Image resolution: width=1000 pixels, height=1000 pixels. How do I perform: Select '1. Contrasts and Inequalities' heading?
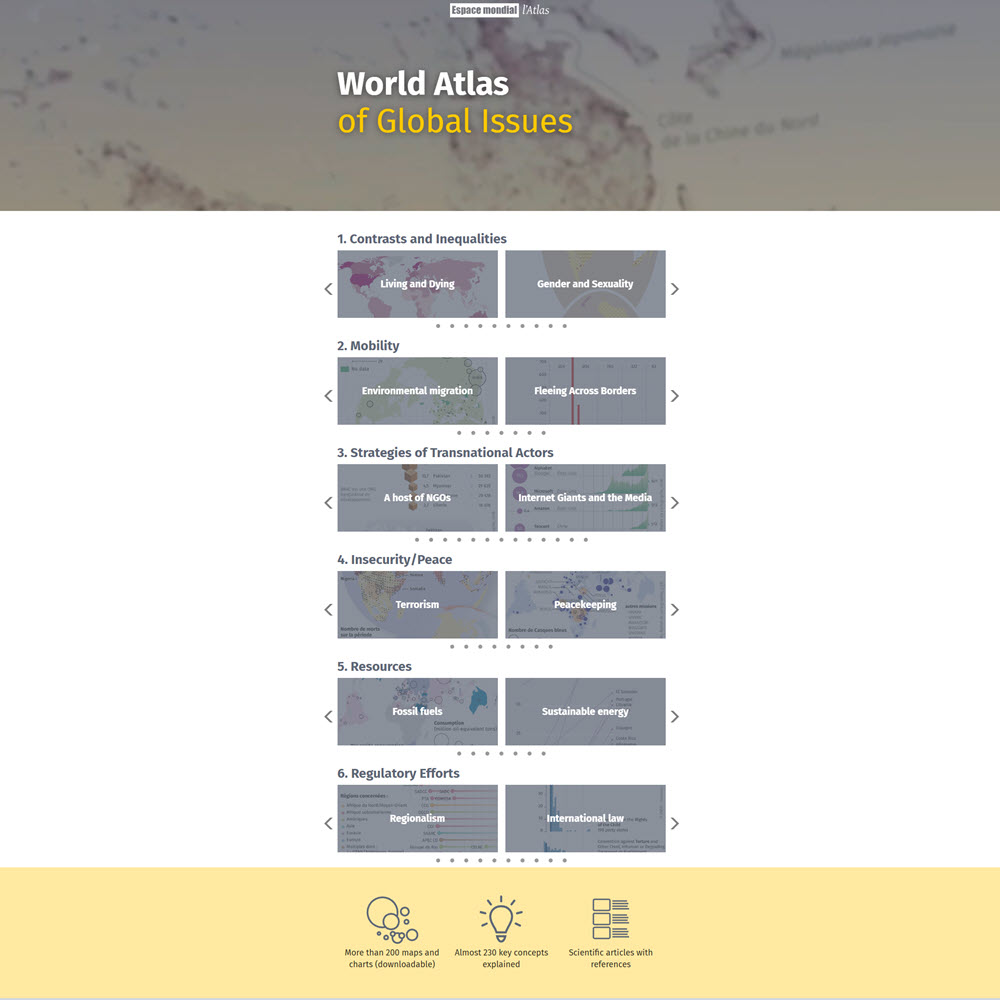(422, 239)
